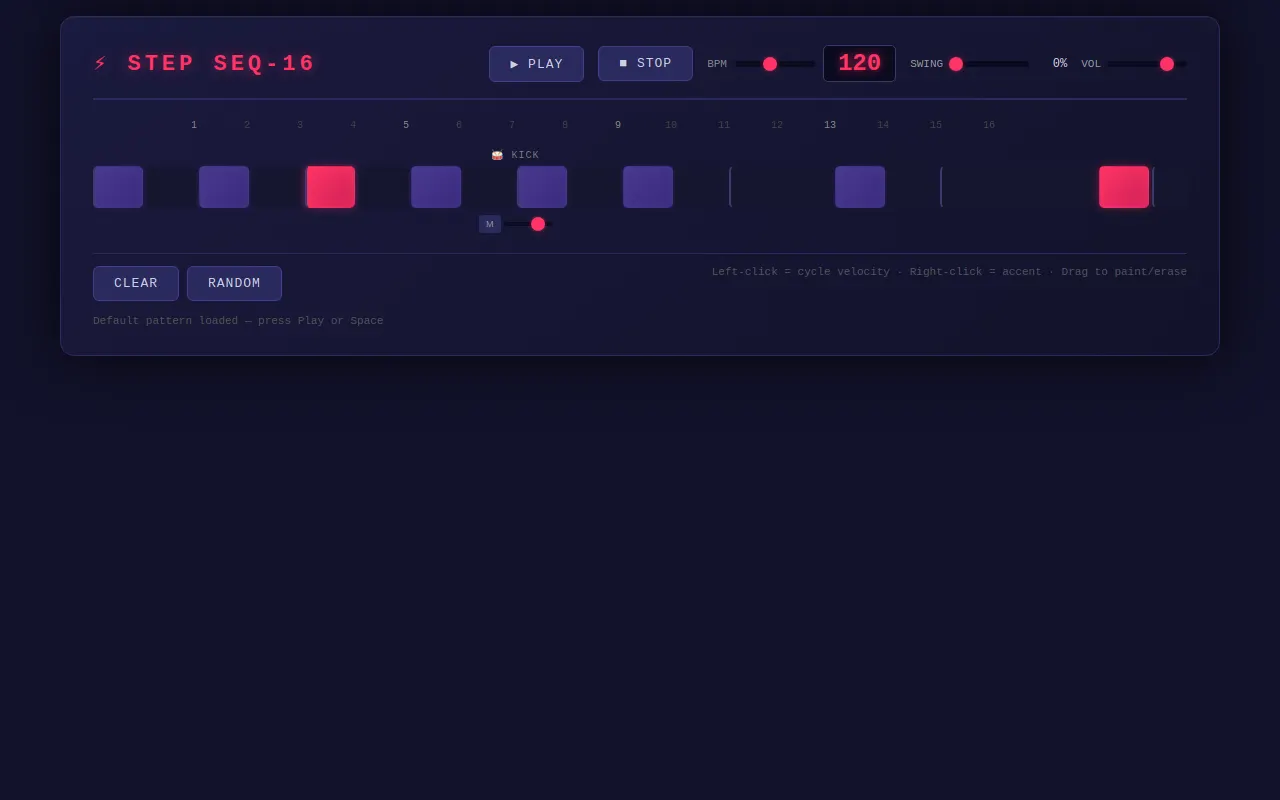The image size is (1280, 800).
Task: Click the "Default pattern loaded" status message
Action: [238, 321]
